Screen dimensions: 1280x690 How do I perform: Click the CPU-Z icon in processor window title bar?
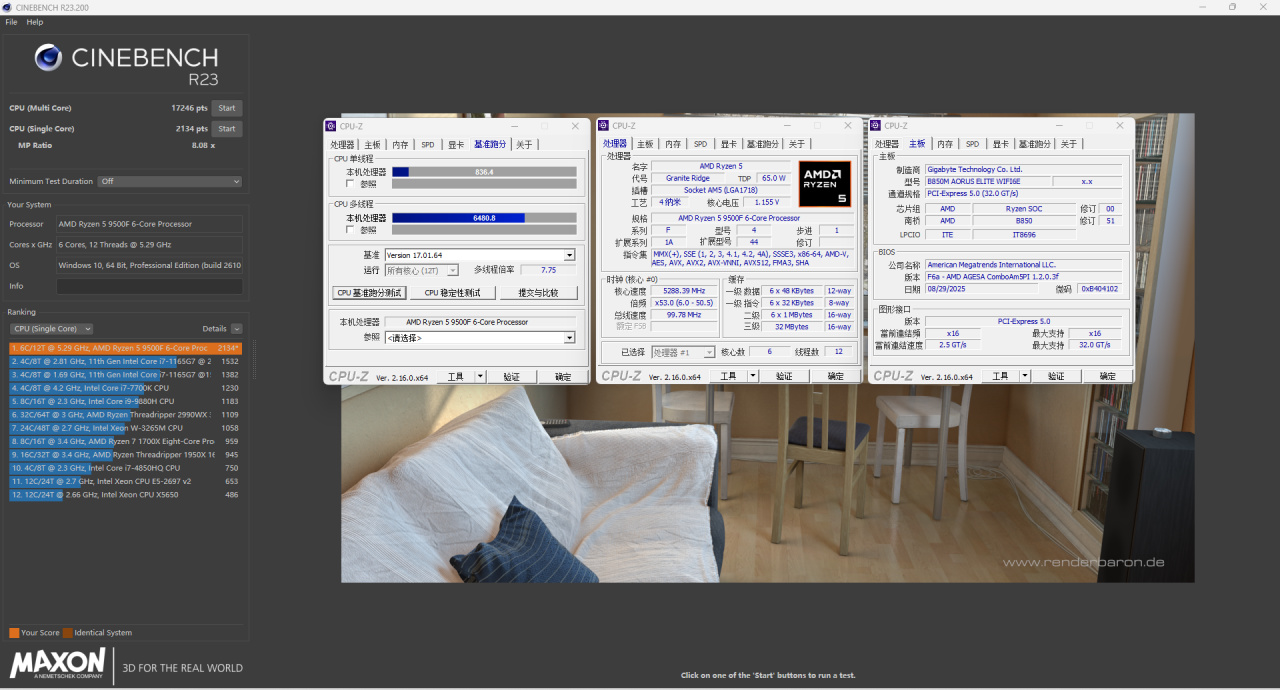coord(604,126)
